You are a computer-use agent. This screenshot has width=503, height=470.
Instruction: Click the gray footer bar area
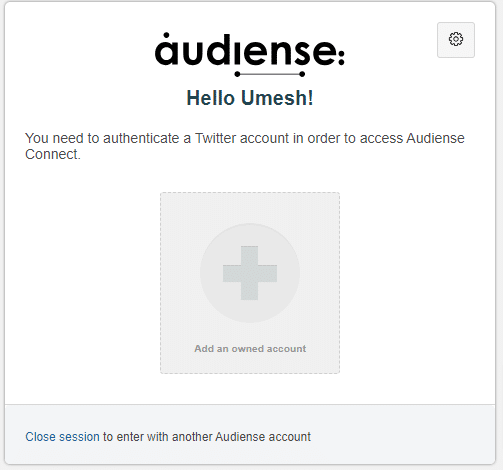(250, 434)
